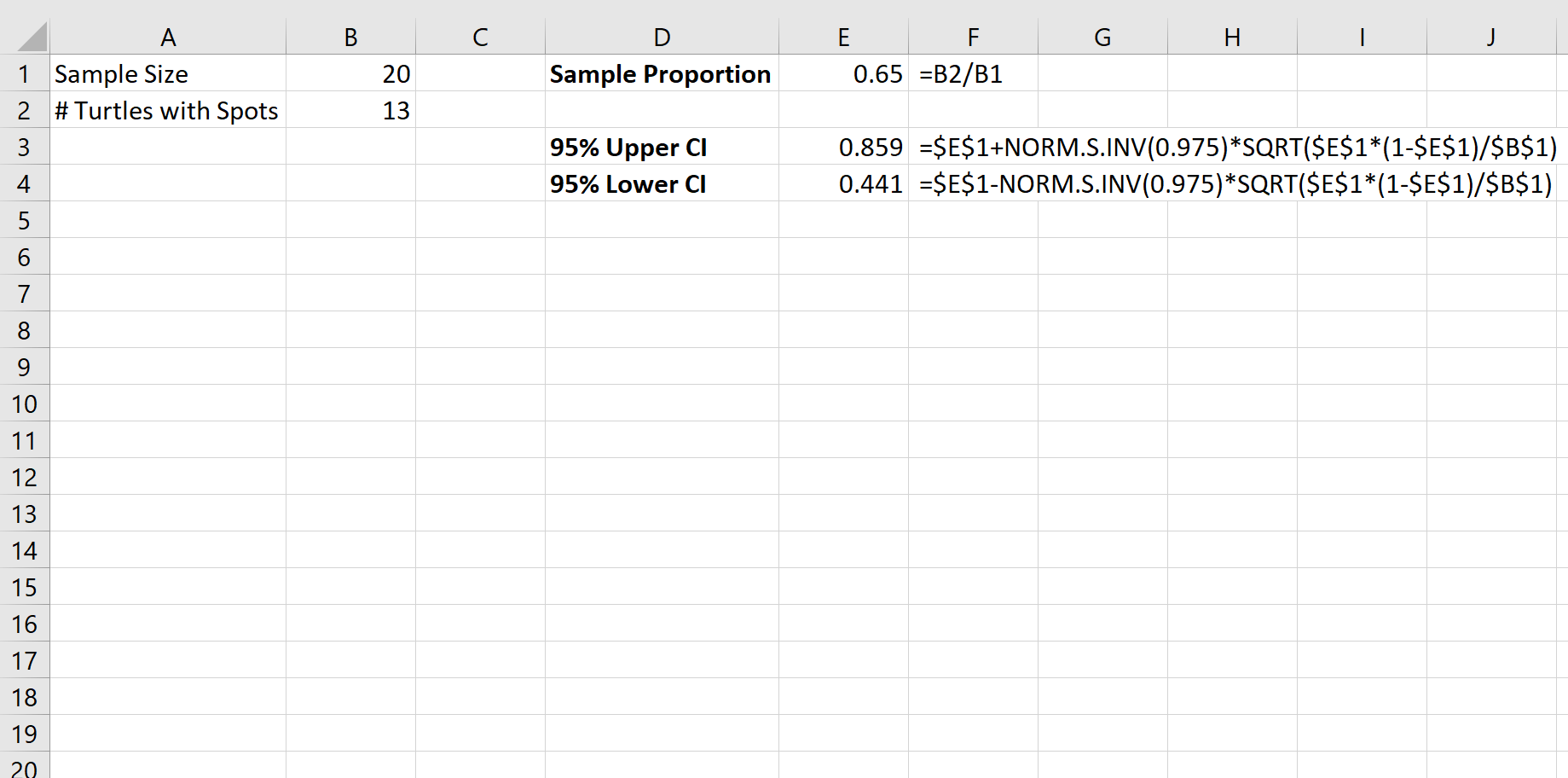This screenshot has width=1568, height=778.
Task: Select the Sample Proportion label cell
Action: 662,74
